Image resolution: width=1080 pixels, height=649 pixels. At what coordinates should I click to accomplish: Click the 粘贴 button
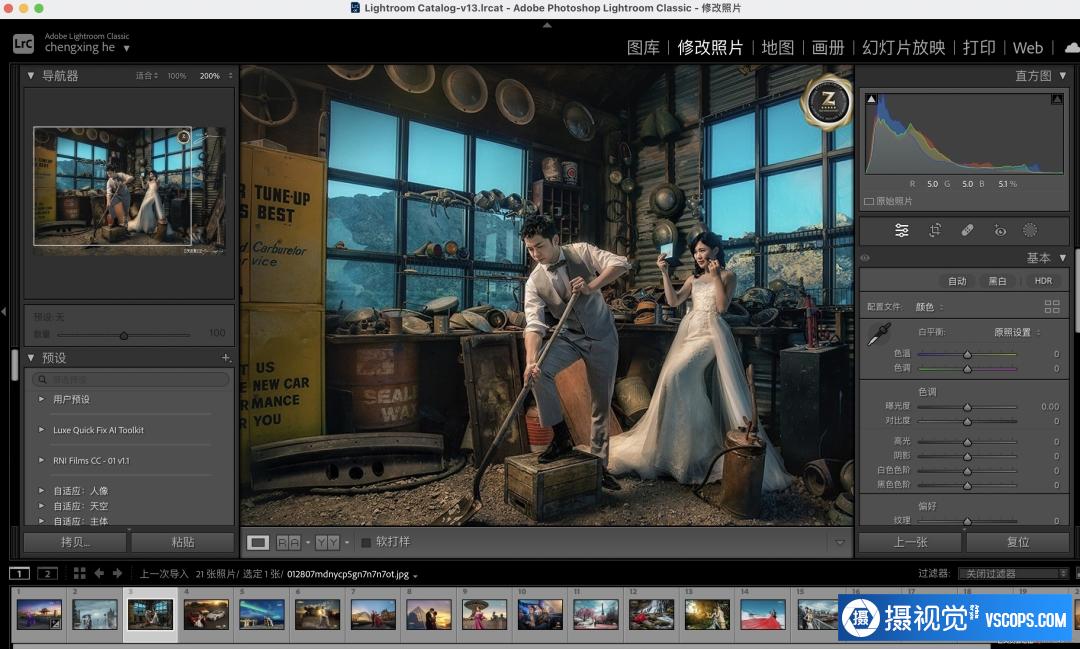(183, 542)
